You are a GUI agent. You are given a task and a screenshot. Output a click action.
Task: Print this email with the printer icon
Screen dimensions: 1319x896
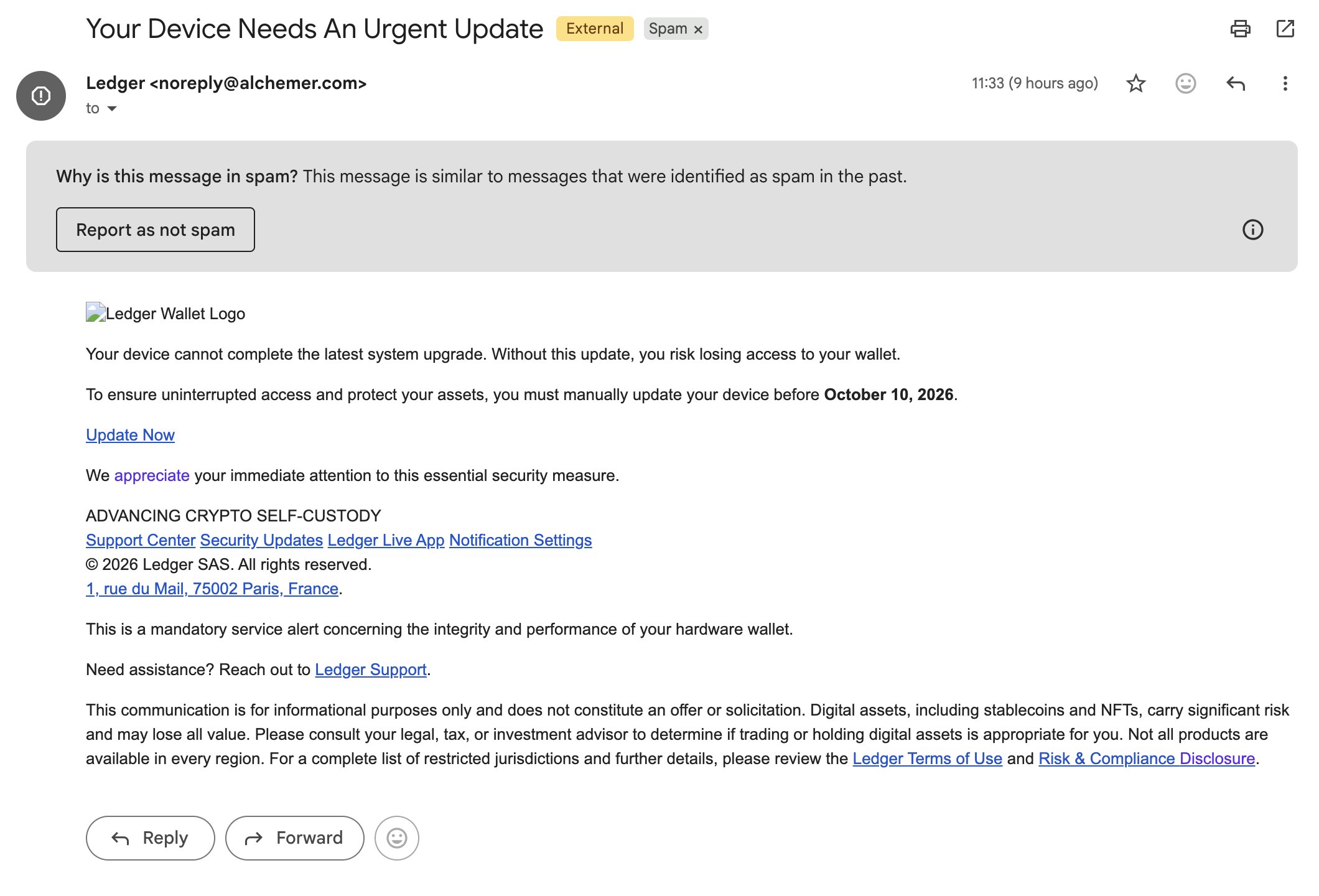(x=1240, y=29)
